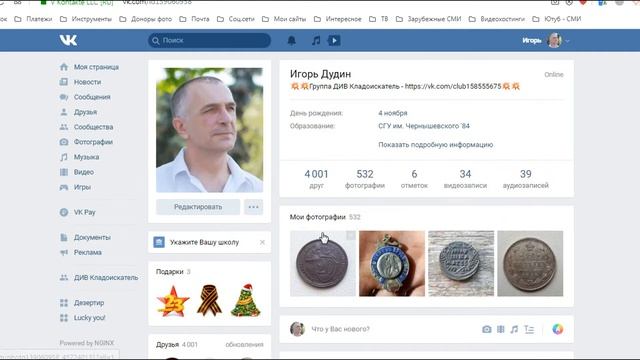Open the Почта bookmarks folder
Viewport: 640px width, 360px height.
[194, 19]
